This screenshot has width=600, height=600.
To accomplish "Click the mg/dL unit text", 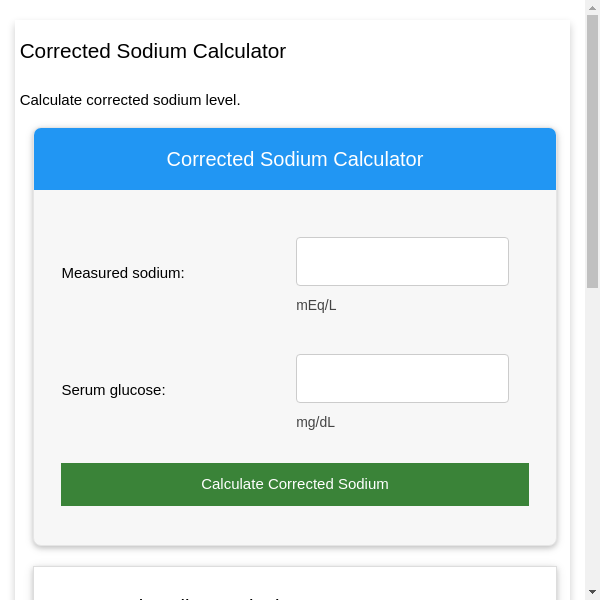I will point(315,422).
